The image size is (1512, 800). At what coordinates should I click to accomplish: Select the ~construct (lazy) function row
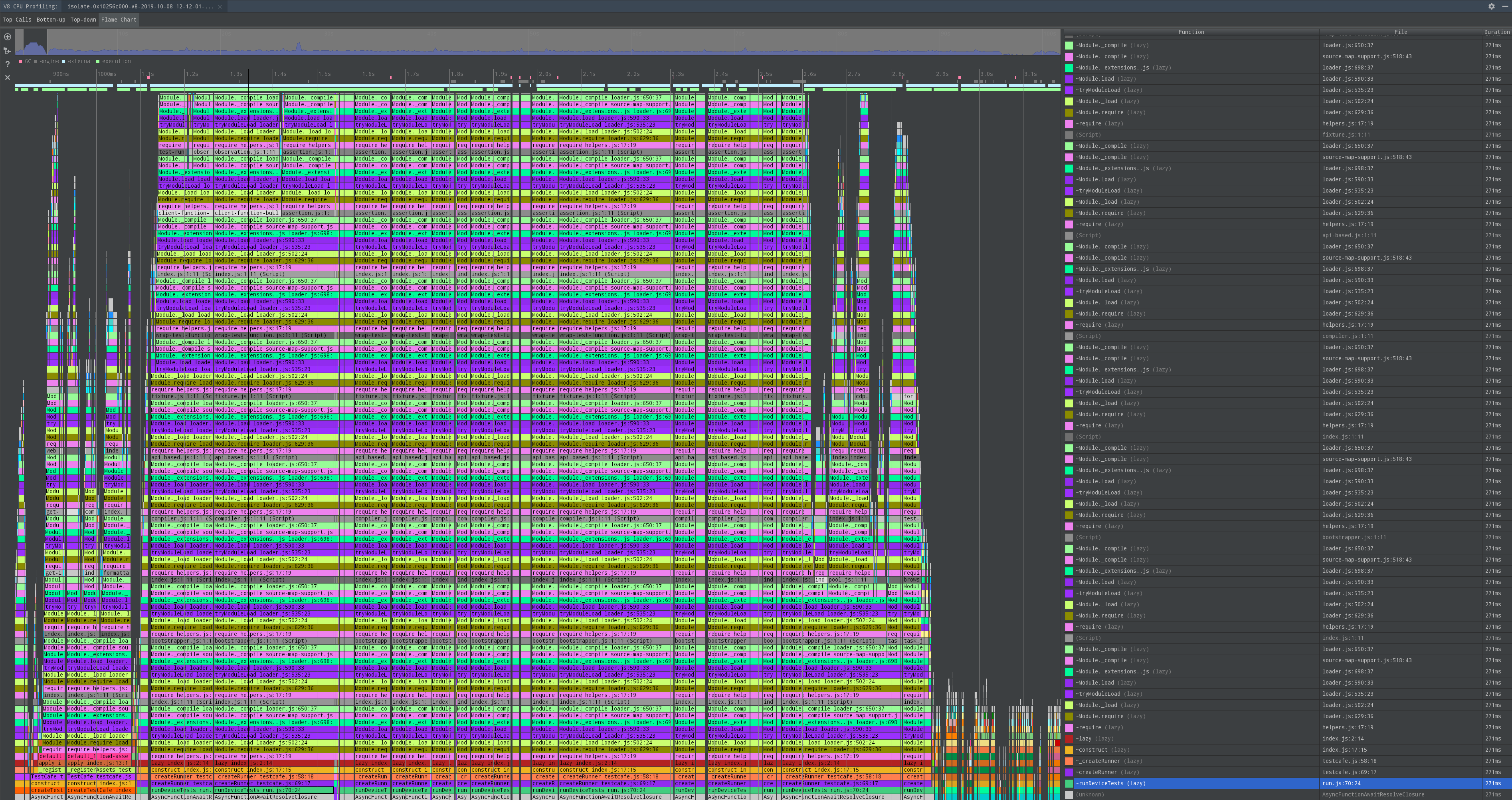1287,750
